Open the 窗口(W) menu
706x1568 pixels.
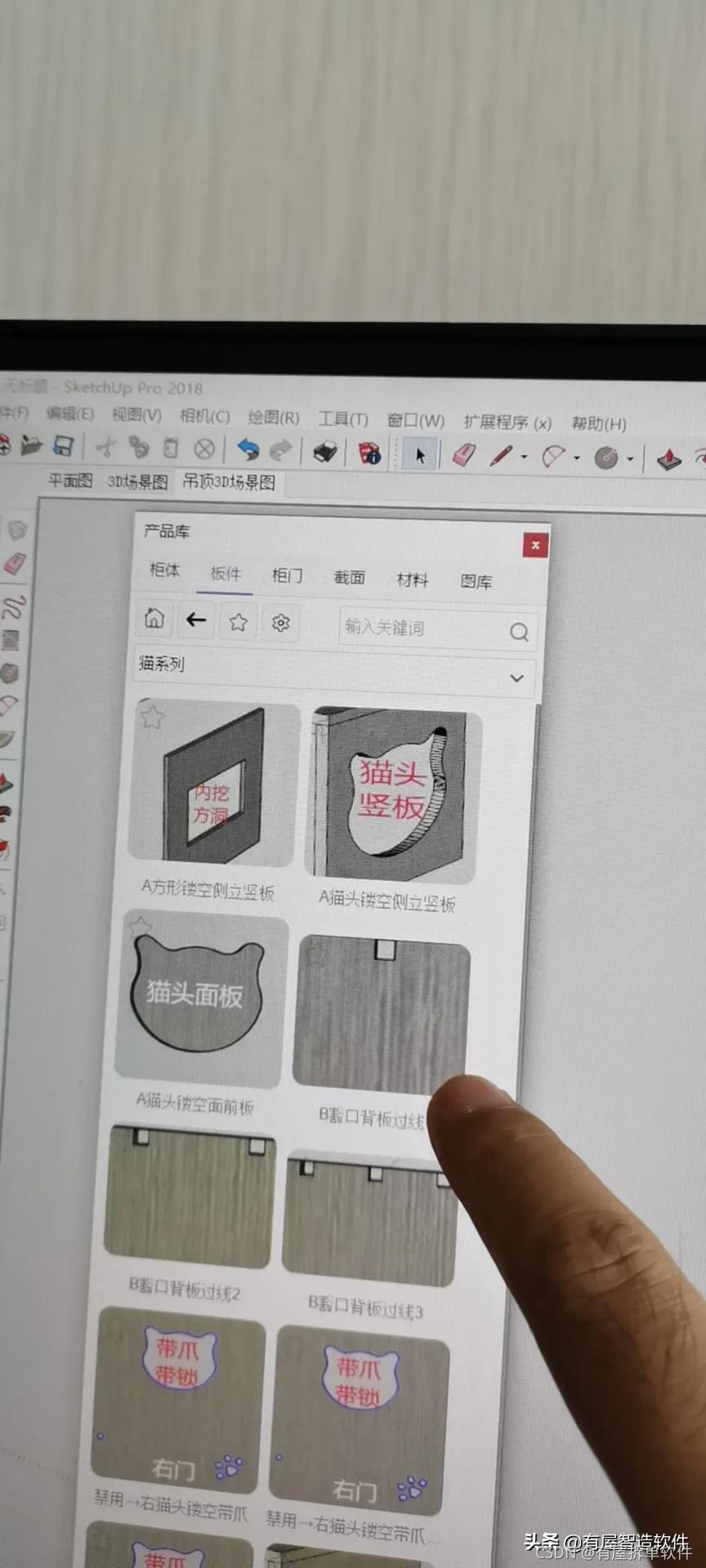(x=416, y=421)
